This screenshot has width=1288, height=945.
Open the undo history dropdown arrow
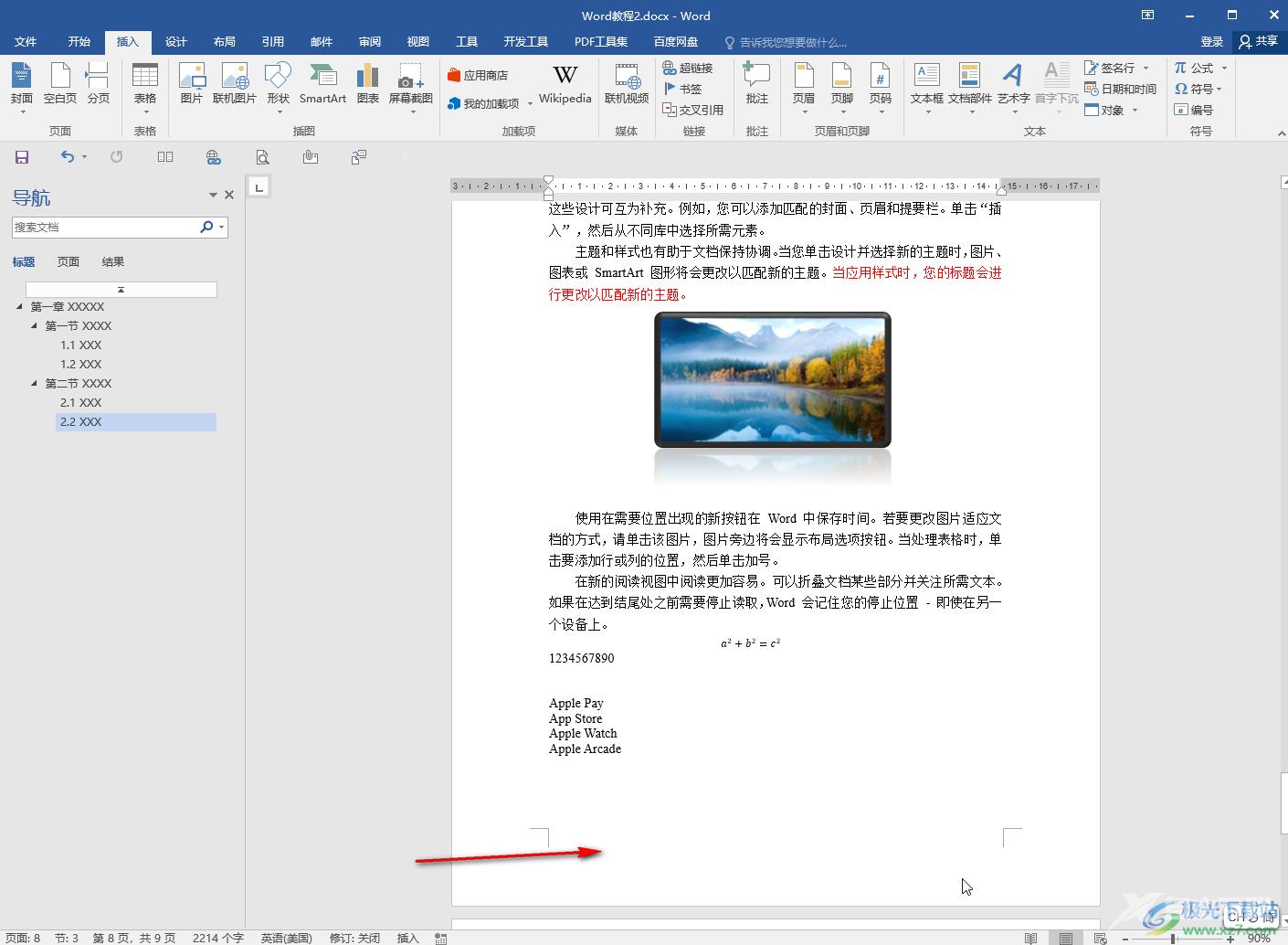[84, 157]
